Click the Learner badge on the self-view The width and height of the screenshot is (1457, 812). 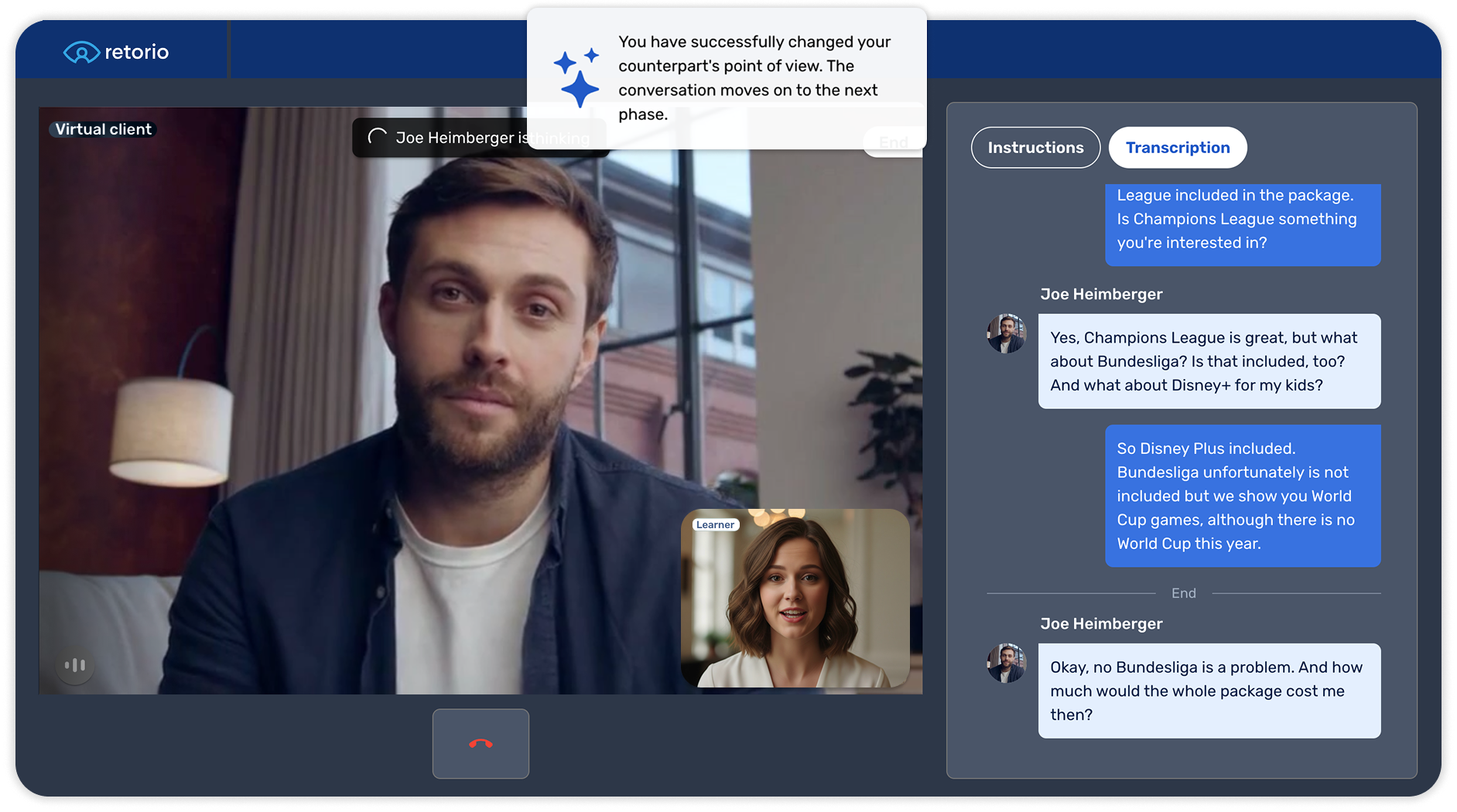714,524
